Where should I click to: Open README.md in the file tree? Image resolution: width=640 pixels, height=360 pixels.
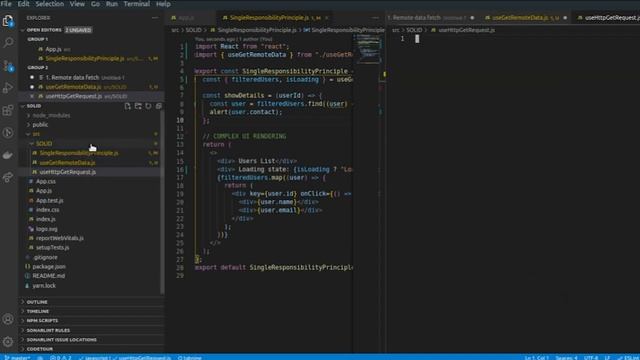pyautogui.click(x=49, y=276)
